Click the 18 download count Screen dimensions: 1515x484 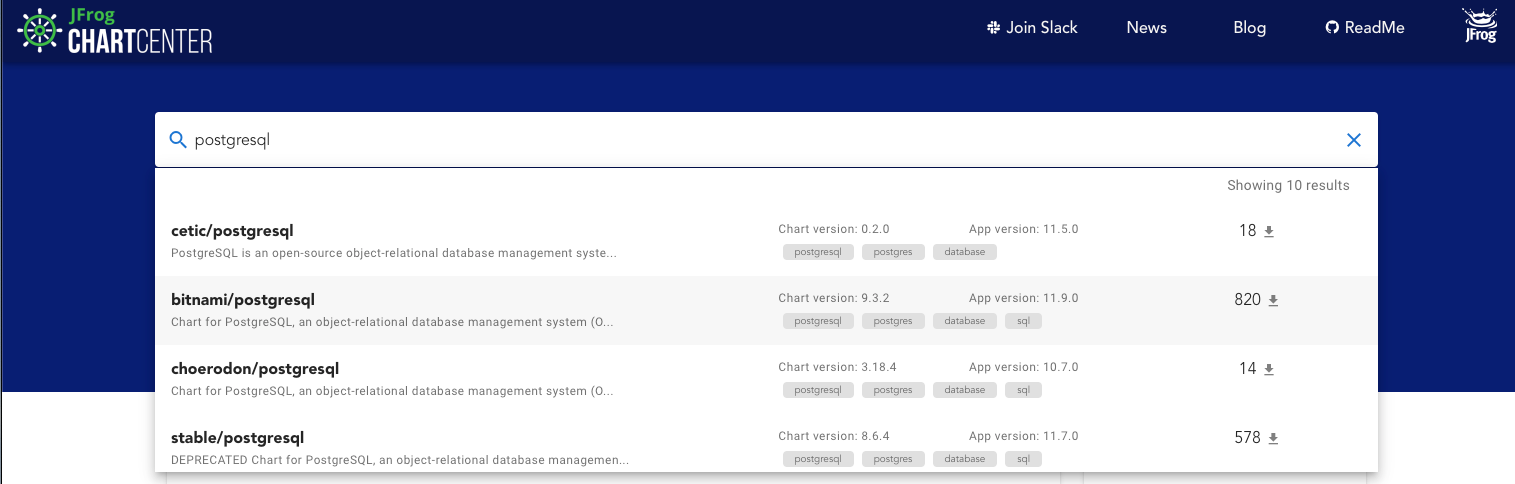pyautogui.click(x=1247, y=230)
